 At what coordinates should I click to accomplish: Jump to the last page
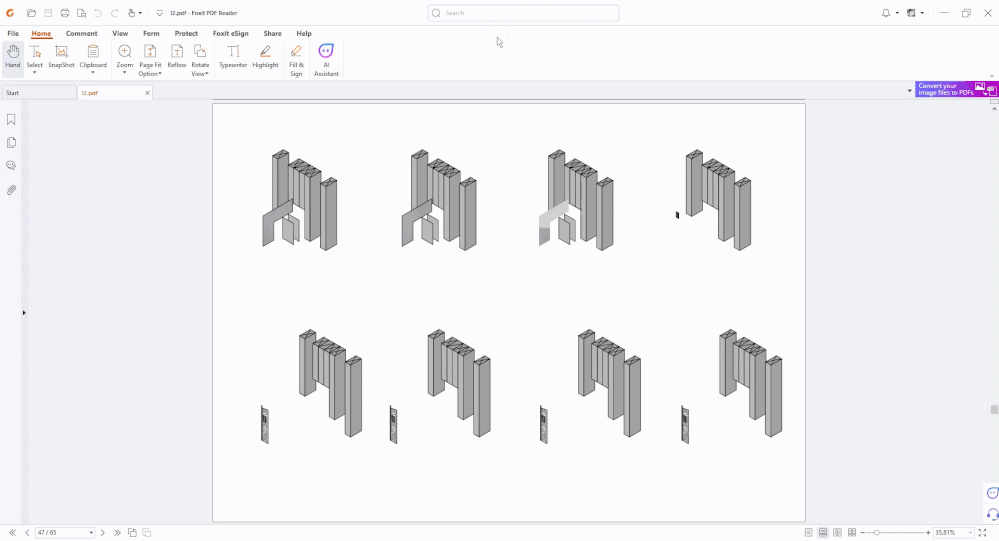[117, 533]
